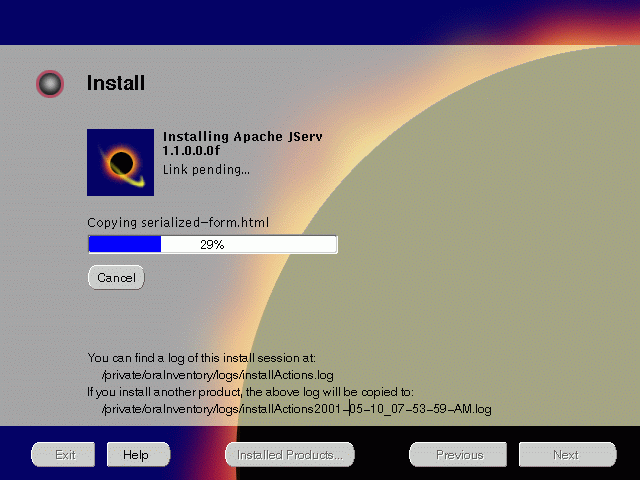The image size is (640, 480).
Task: Click the Exit button
Action: click(x=63, y=454)
